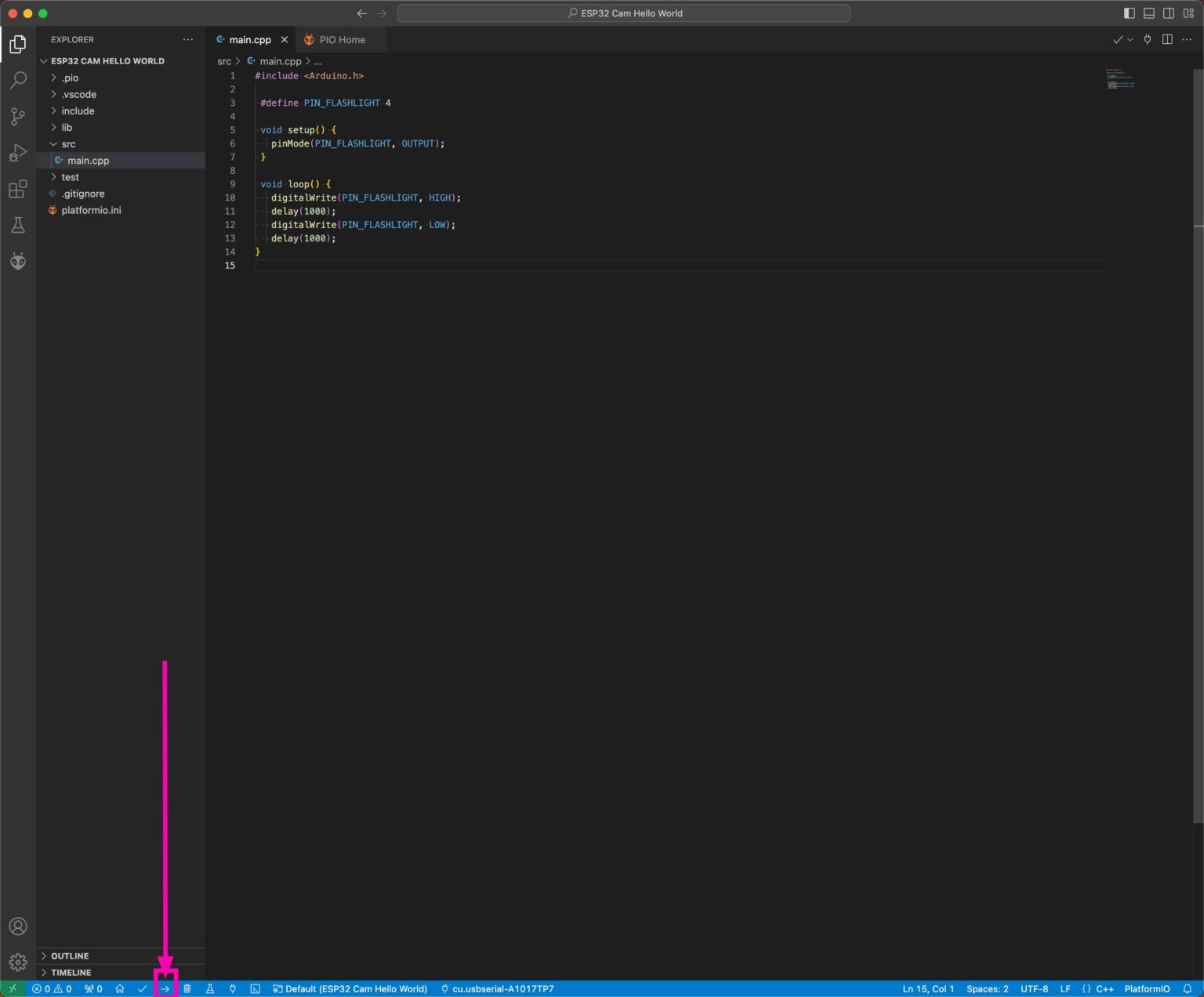Viewport: 1204px width, 997px height.
Task: Toggle the bottom panel visibility
Action: [x=1148, y=13]
